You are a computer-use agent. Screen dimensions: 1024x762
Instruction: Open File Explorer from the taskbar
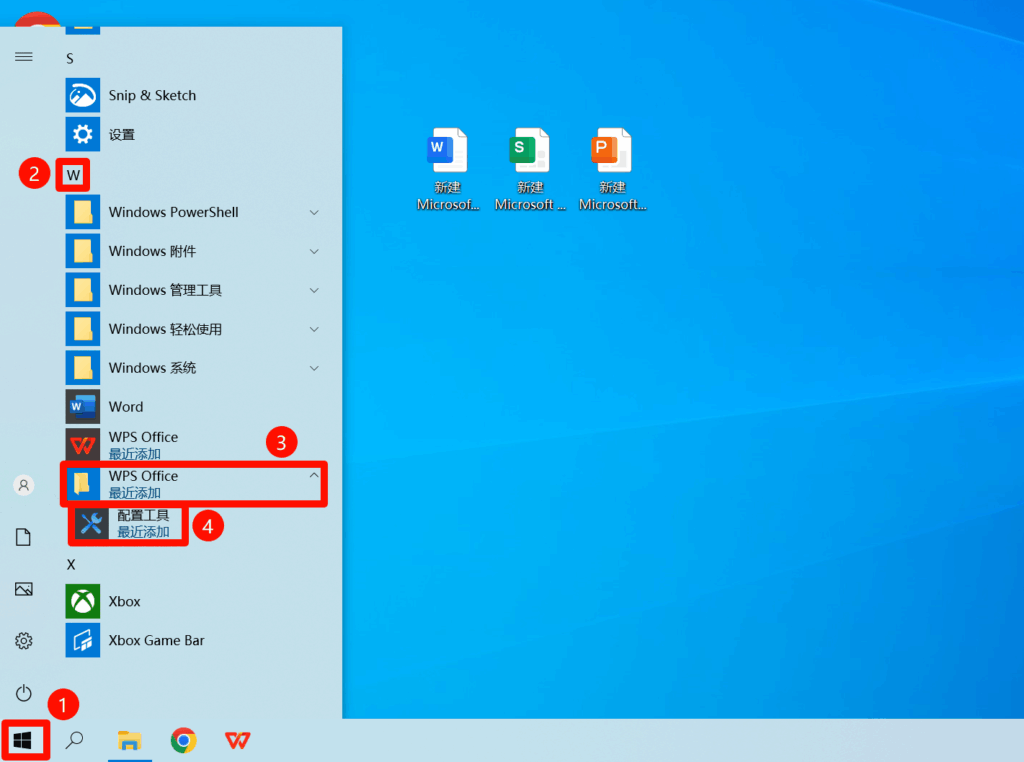click(129, 740)
